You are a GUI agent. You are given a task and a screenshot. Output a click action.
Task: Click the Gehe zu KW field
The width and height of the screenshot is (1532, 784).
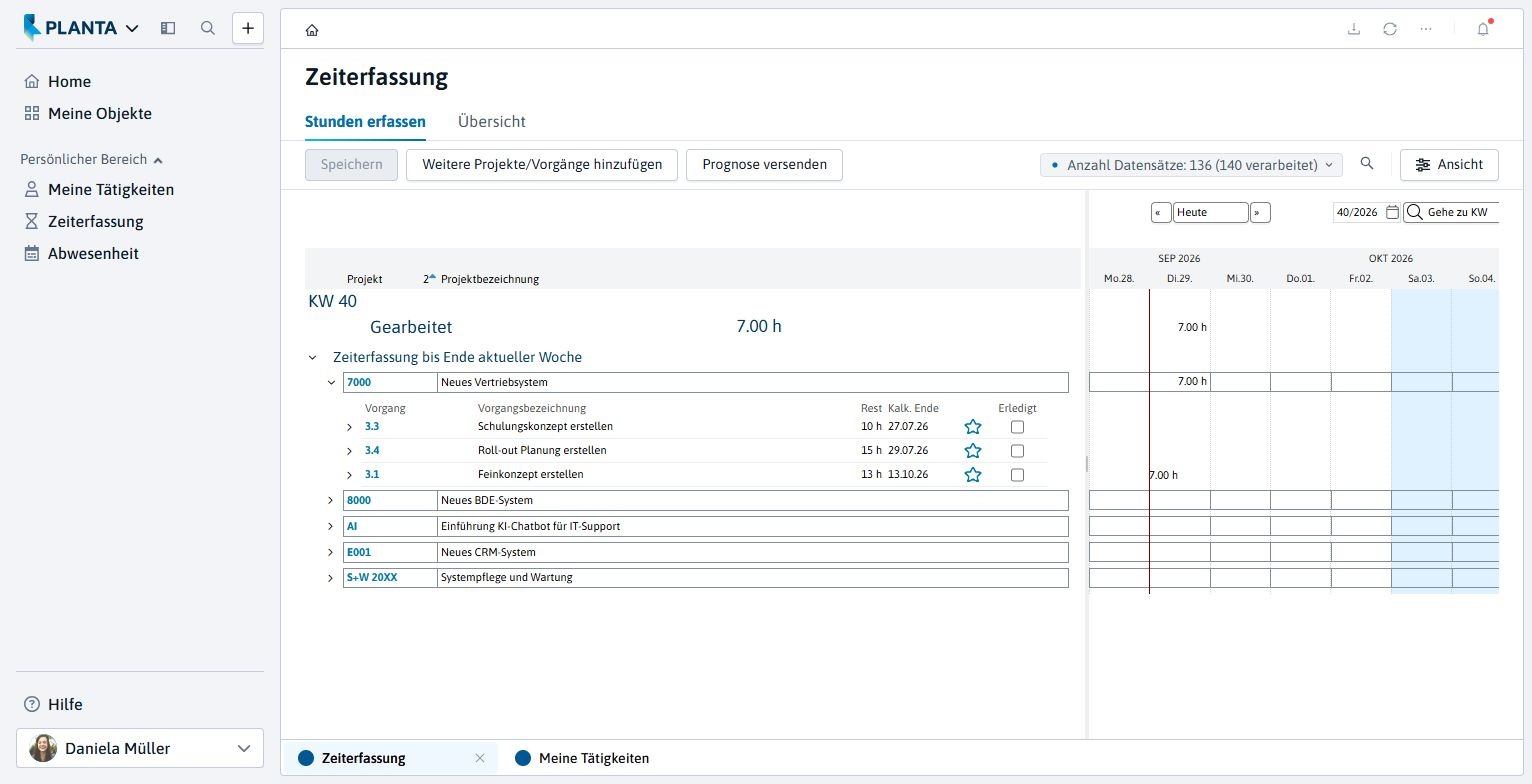coord(1452,212)
